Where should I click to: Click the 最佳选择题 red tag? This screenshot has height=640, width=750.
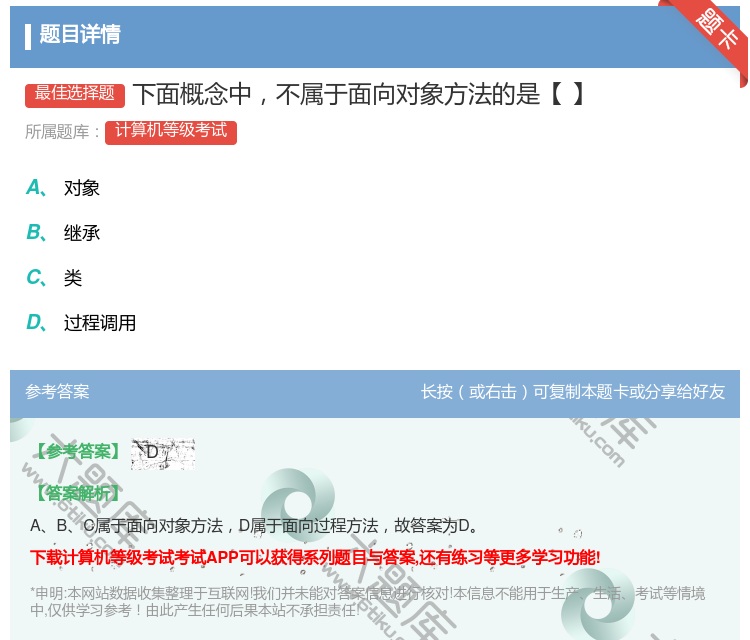(75, 94)
